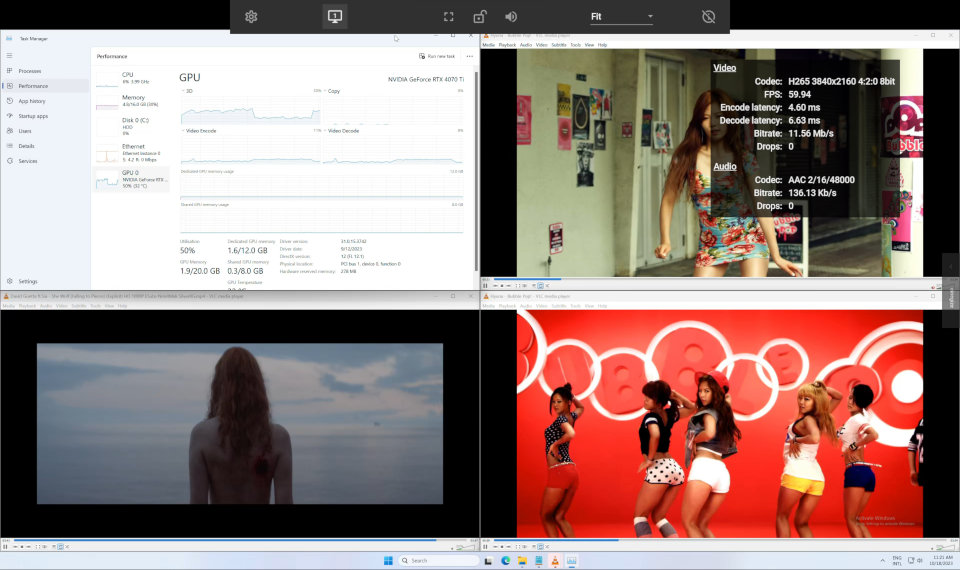Click the Windows Start button
The width and height of the screenshot is (960, 570).
coord(386,560)
